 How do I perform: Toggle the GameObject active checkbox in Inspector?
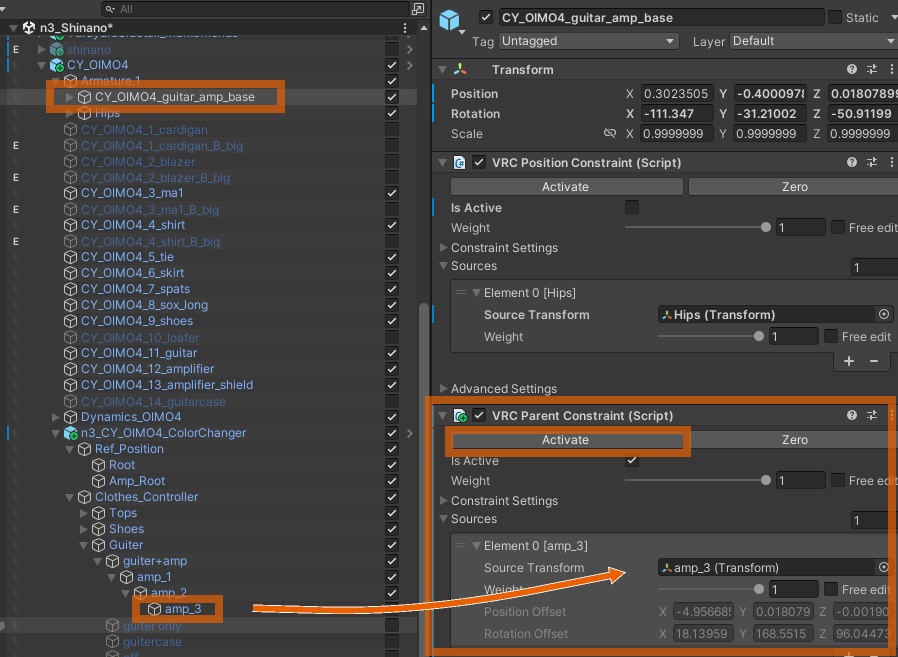point(486,17)
